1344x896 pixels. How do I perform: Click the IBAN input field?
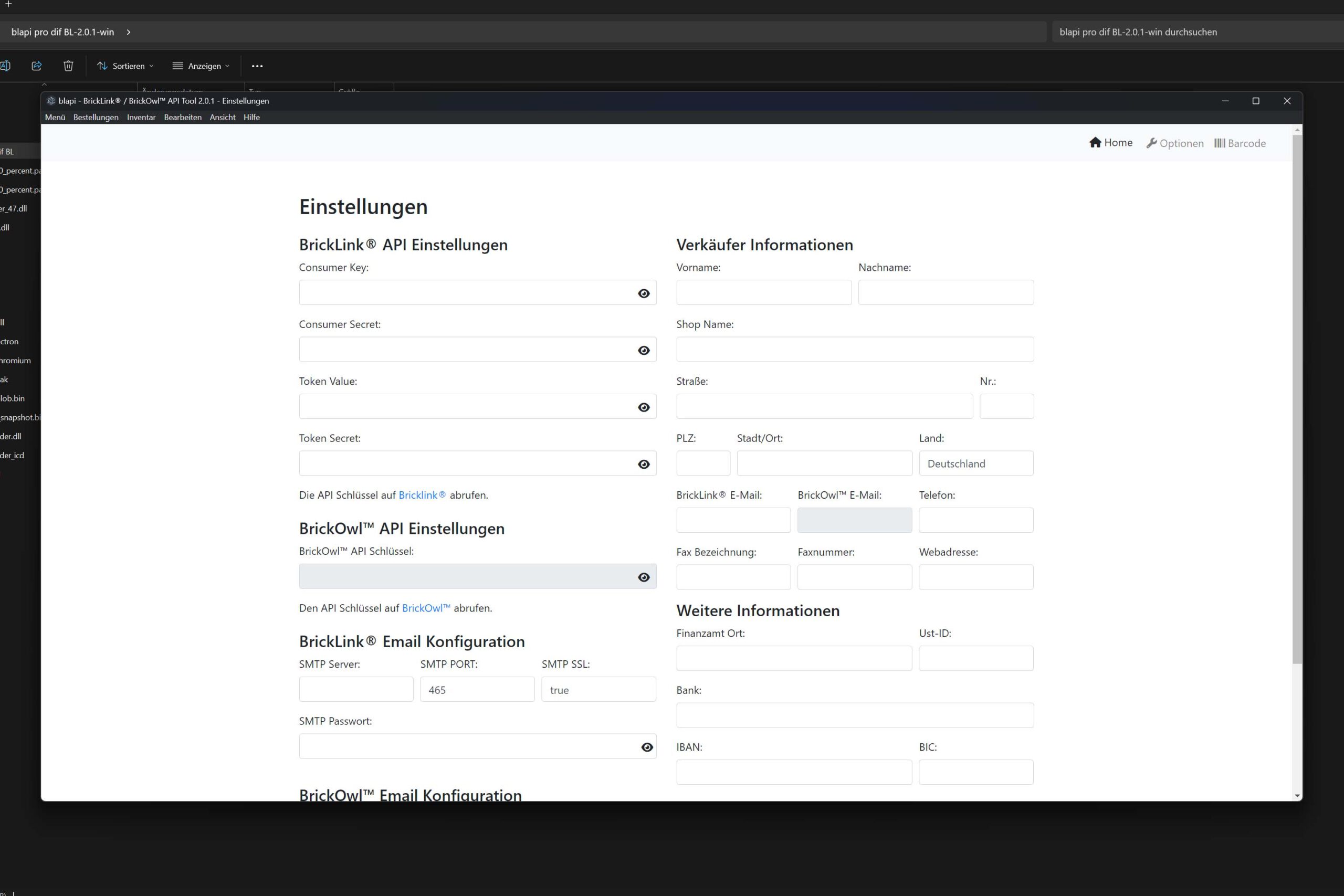[x=794, y=772]
